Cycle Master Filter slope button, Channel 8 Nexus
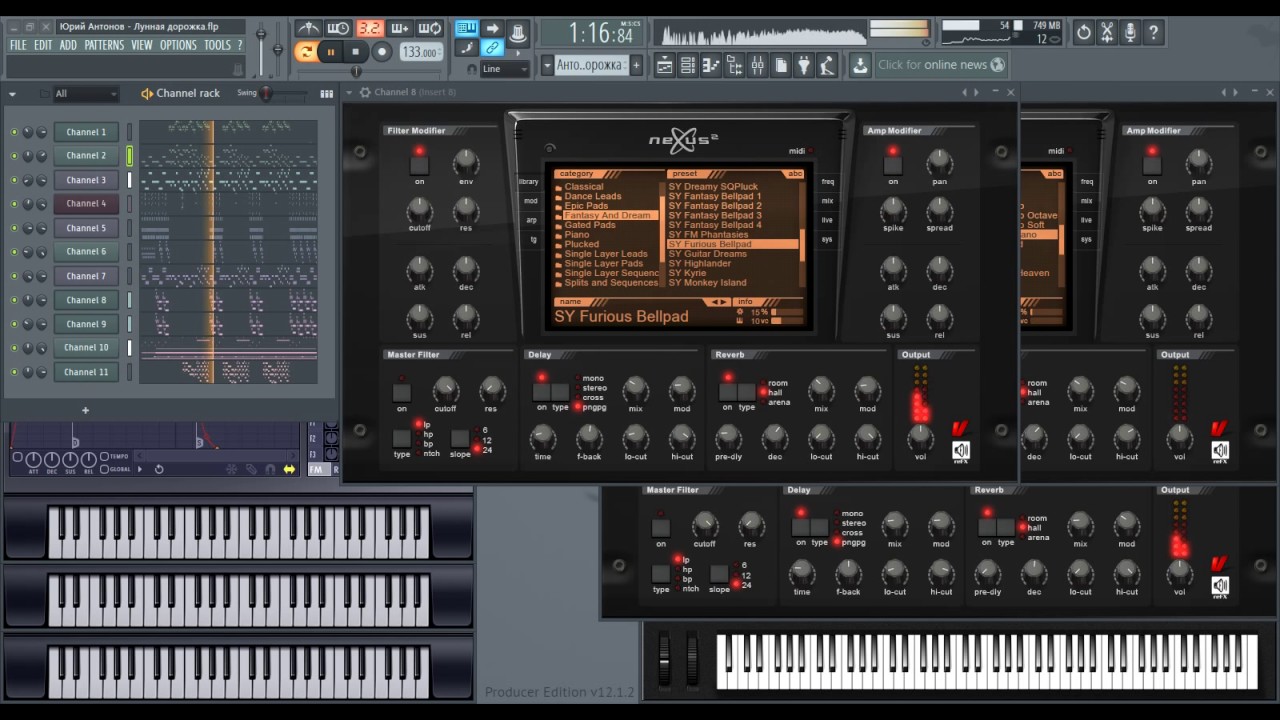This screenshot has height=720, width=1280. (x=460, y=438)
